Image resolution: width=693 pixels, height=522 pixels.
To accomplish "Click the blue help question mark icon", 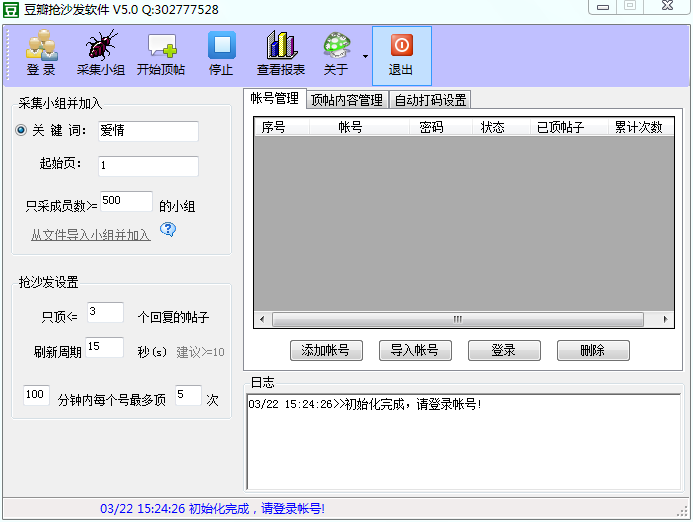I will click(x=168, y=229).
